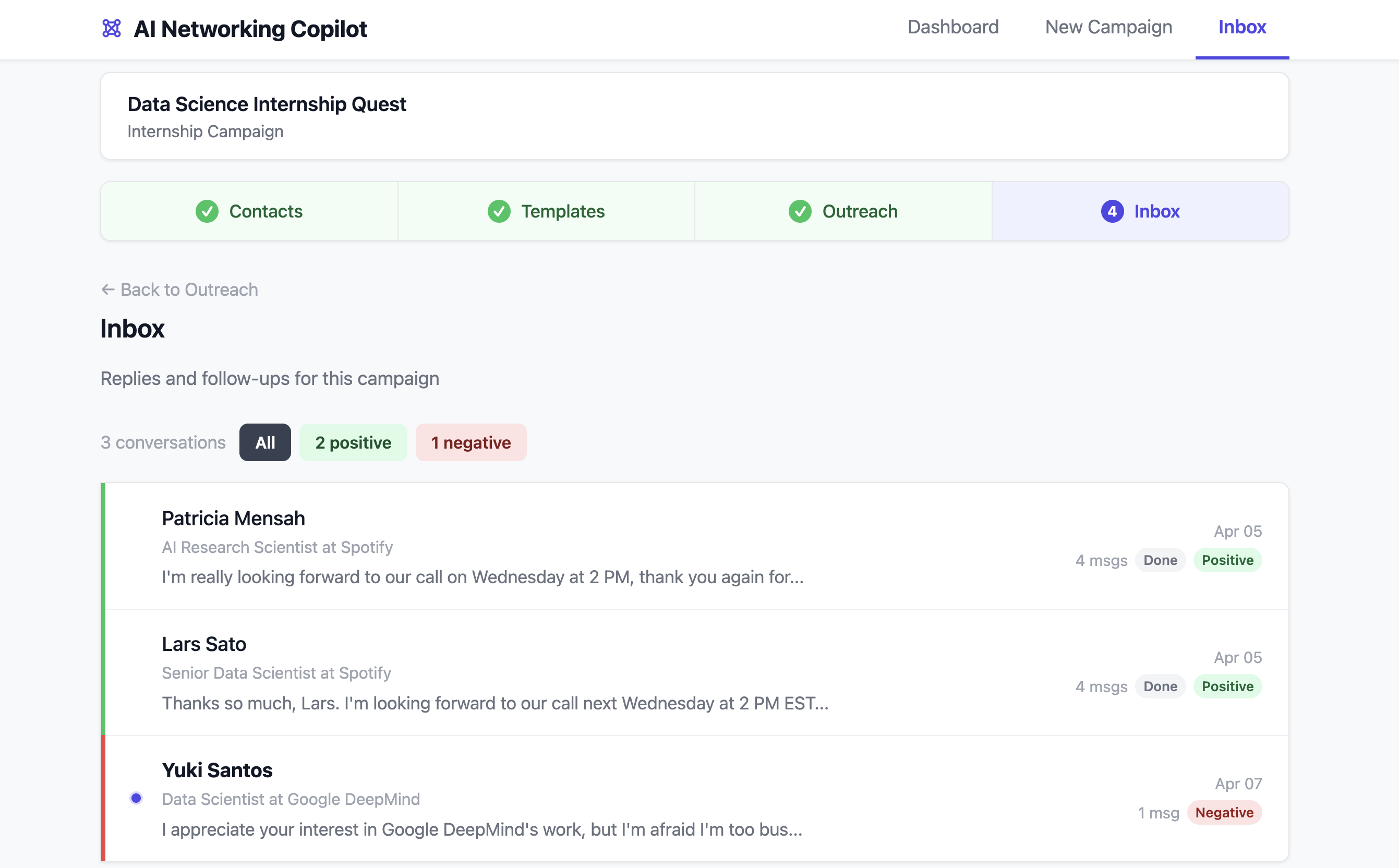Screen dimensions: 1399x868
Task: Click the number 4 Inbox step badge
Action: point(1112,211)
